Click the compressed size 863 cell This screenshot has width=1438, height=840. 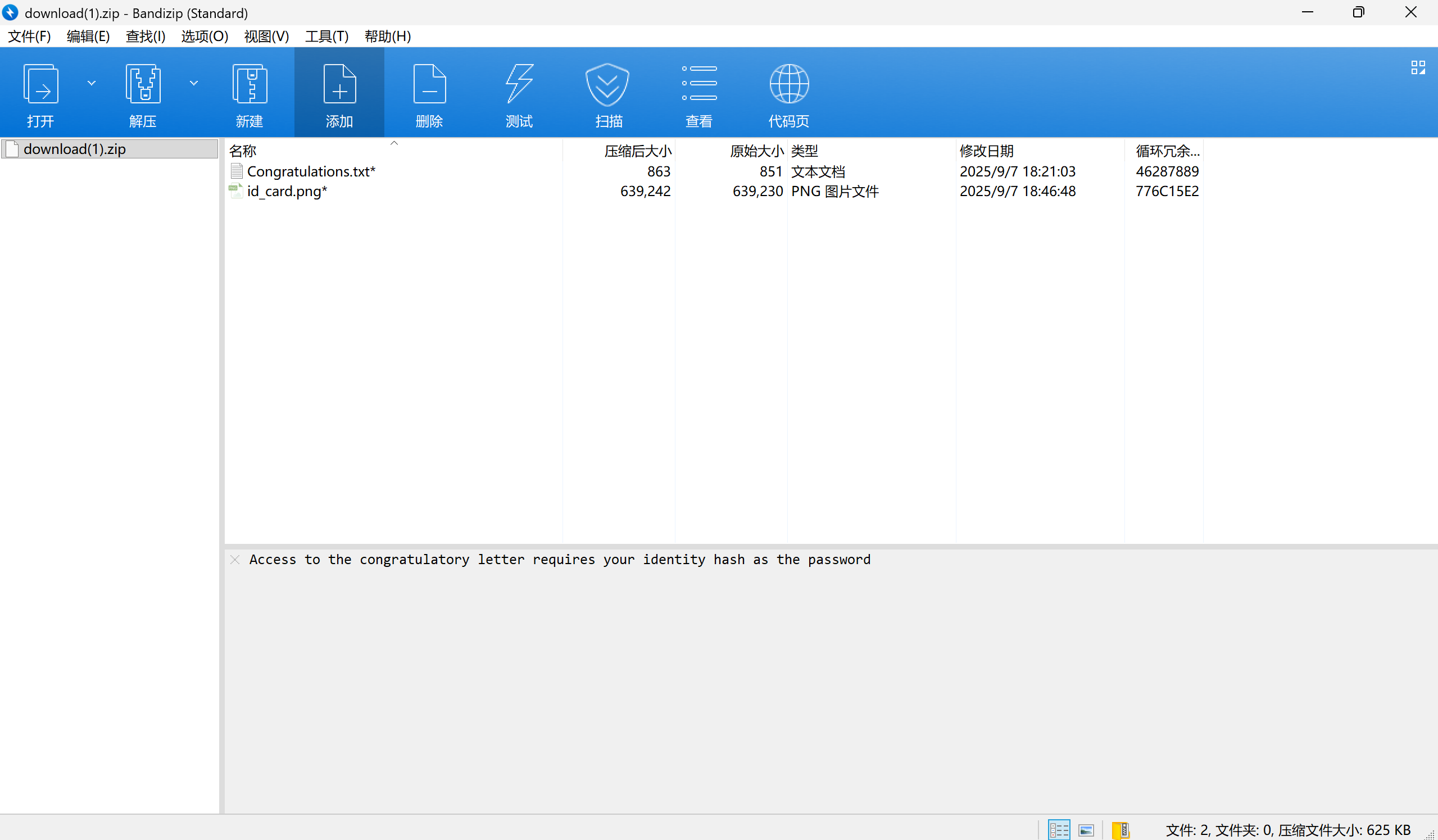(x=659, y=171)
